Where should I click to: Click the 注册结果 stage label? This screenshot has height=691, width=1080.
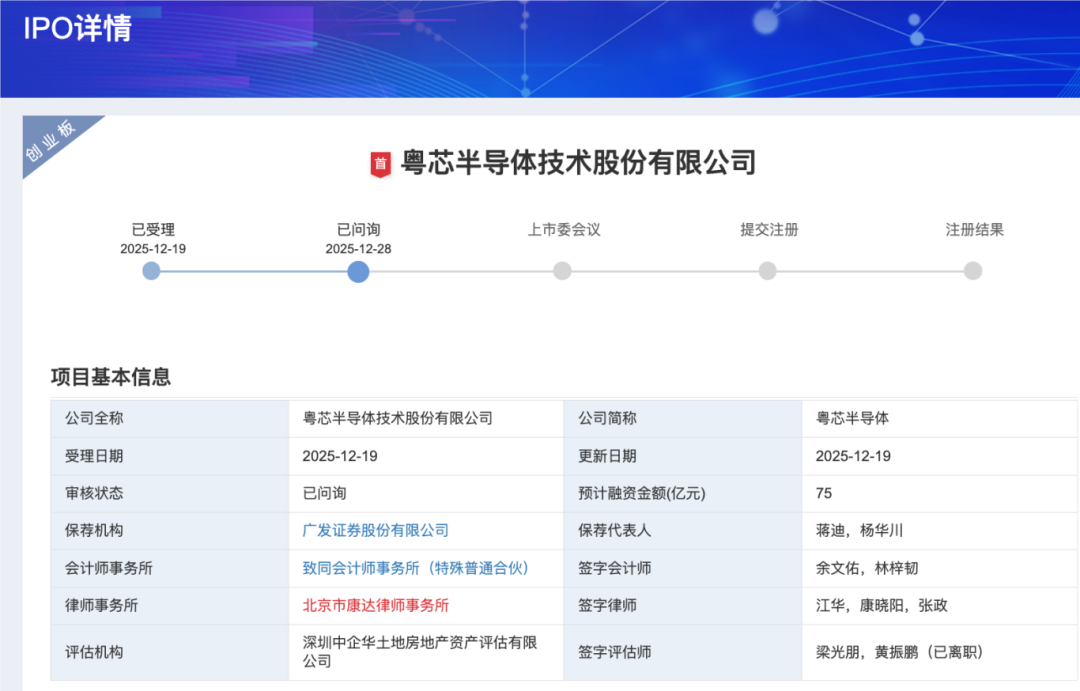click(974, 229)
